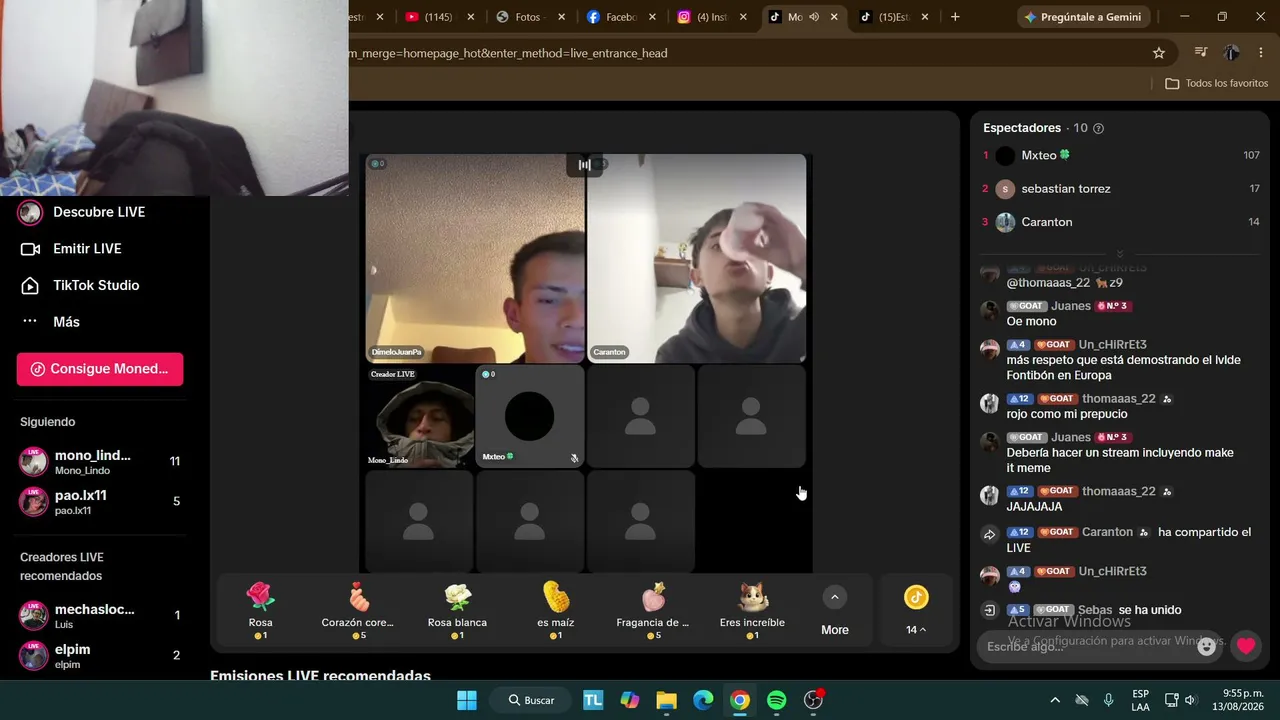Click the Caranton guest video

coord(696,258)
